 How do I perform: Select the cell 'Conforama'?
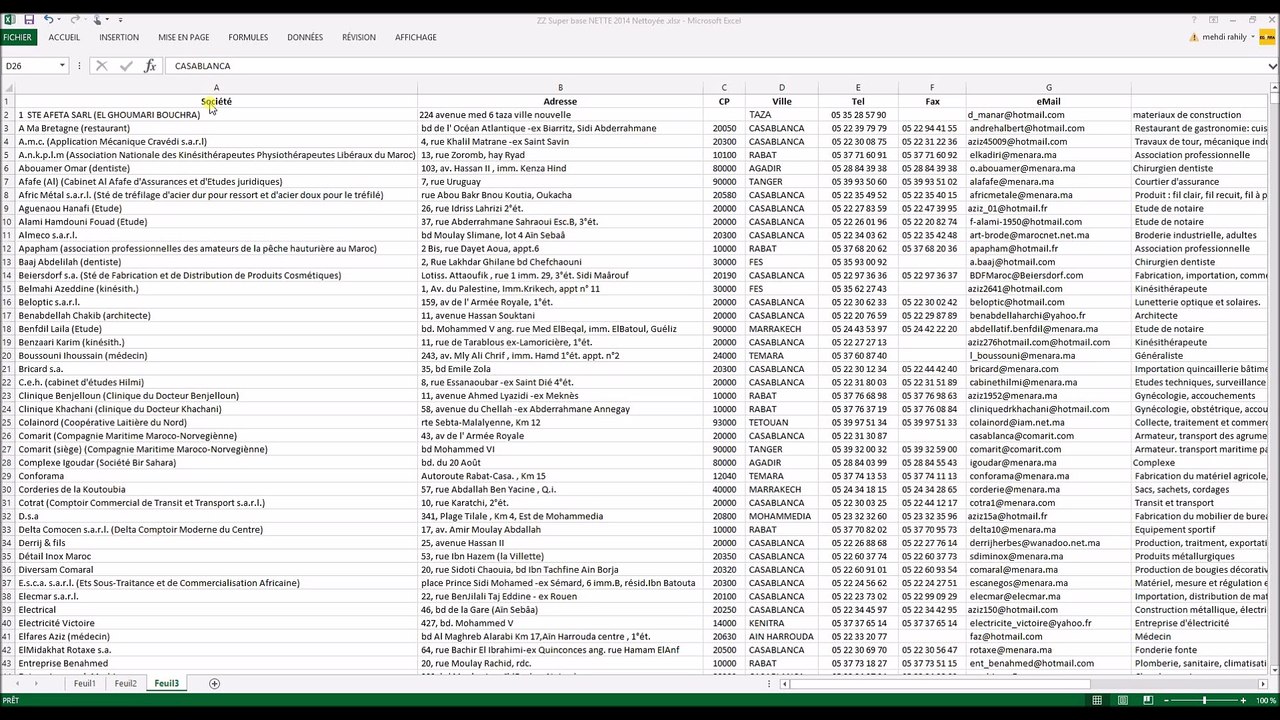(x=216, y=476)
